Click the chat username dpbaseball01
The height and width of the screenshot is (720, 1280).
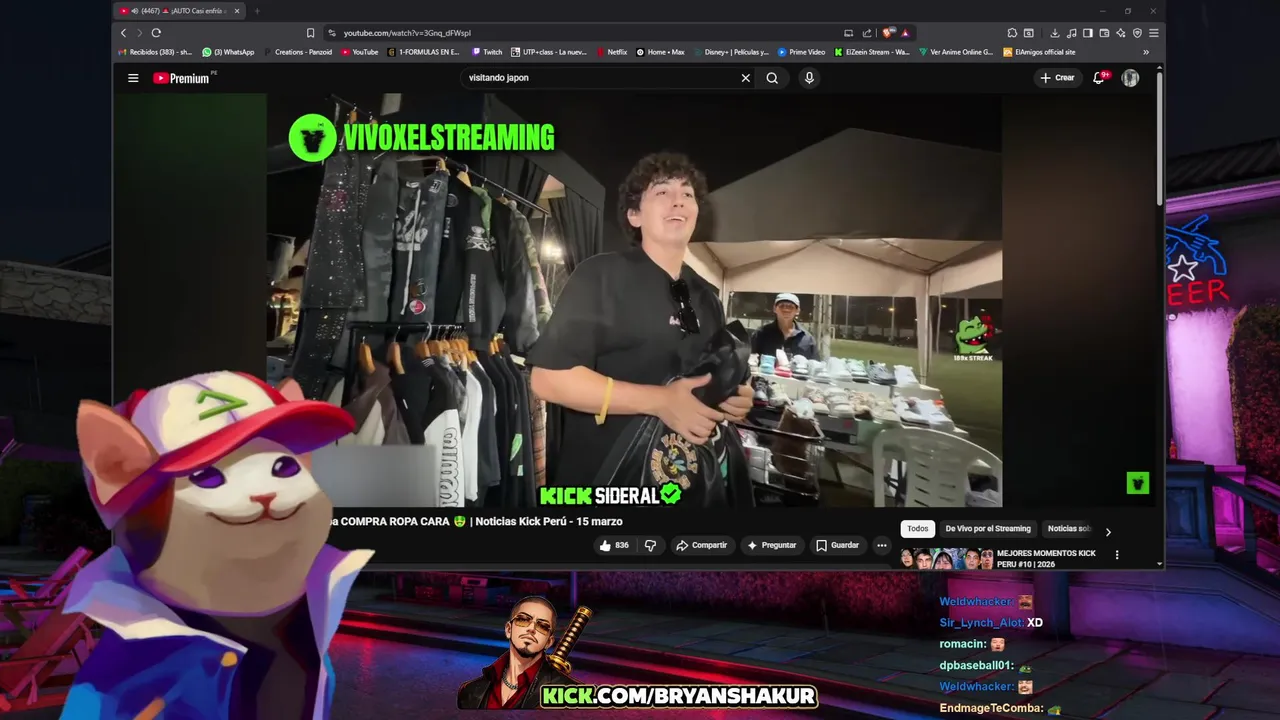(977, 665)
